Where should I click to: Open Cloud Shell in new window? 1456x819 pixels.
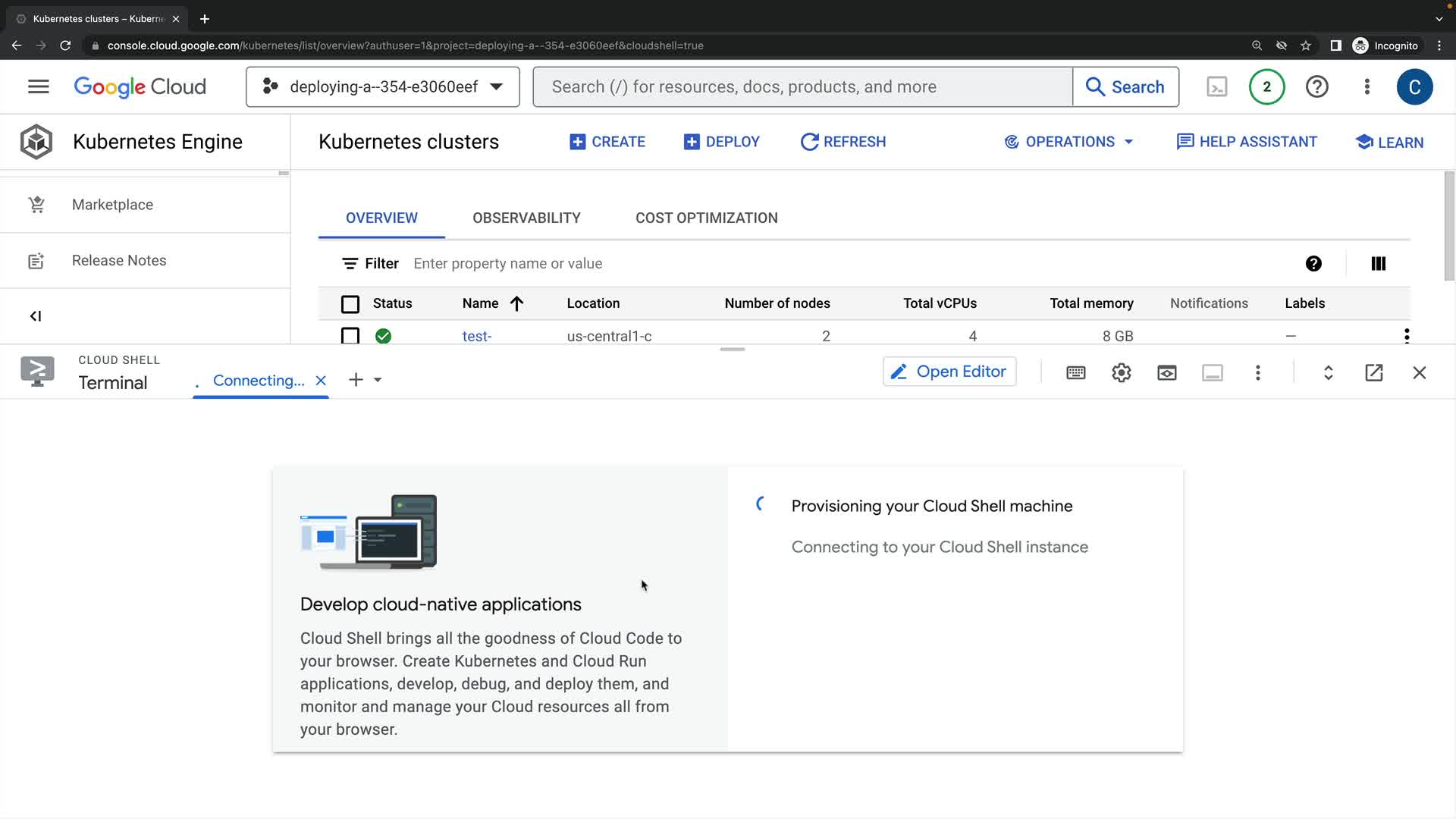coord(1373,372)
